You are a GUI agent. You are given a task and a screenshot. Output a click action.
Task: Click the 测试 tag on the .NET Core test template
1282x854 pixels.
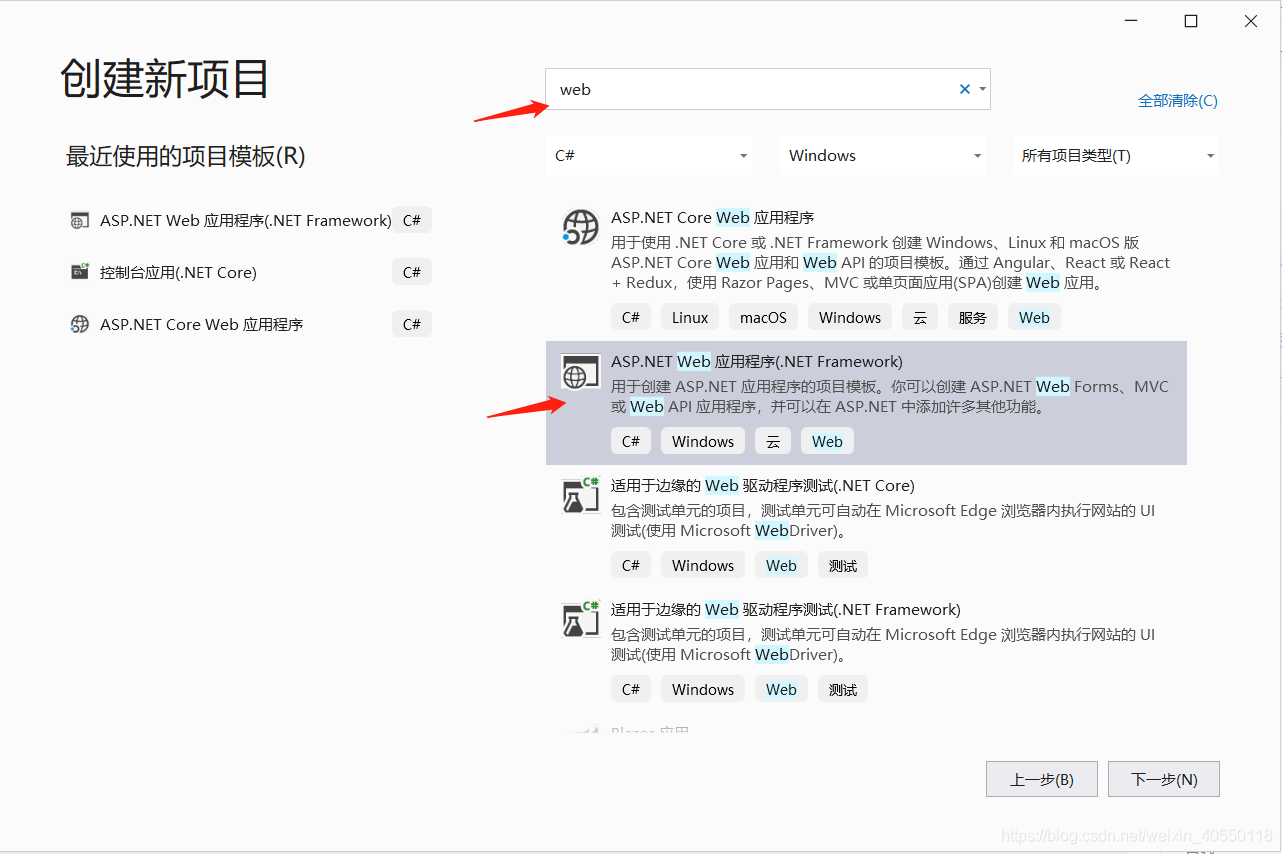(x=843, y=565)
